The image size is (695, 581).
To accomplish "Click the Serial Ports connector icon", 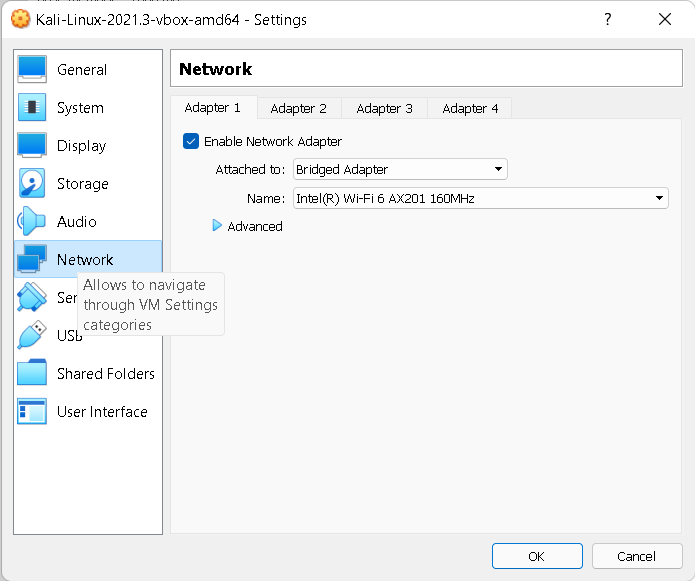I will click(32, 297).
